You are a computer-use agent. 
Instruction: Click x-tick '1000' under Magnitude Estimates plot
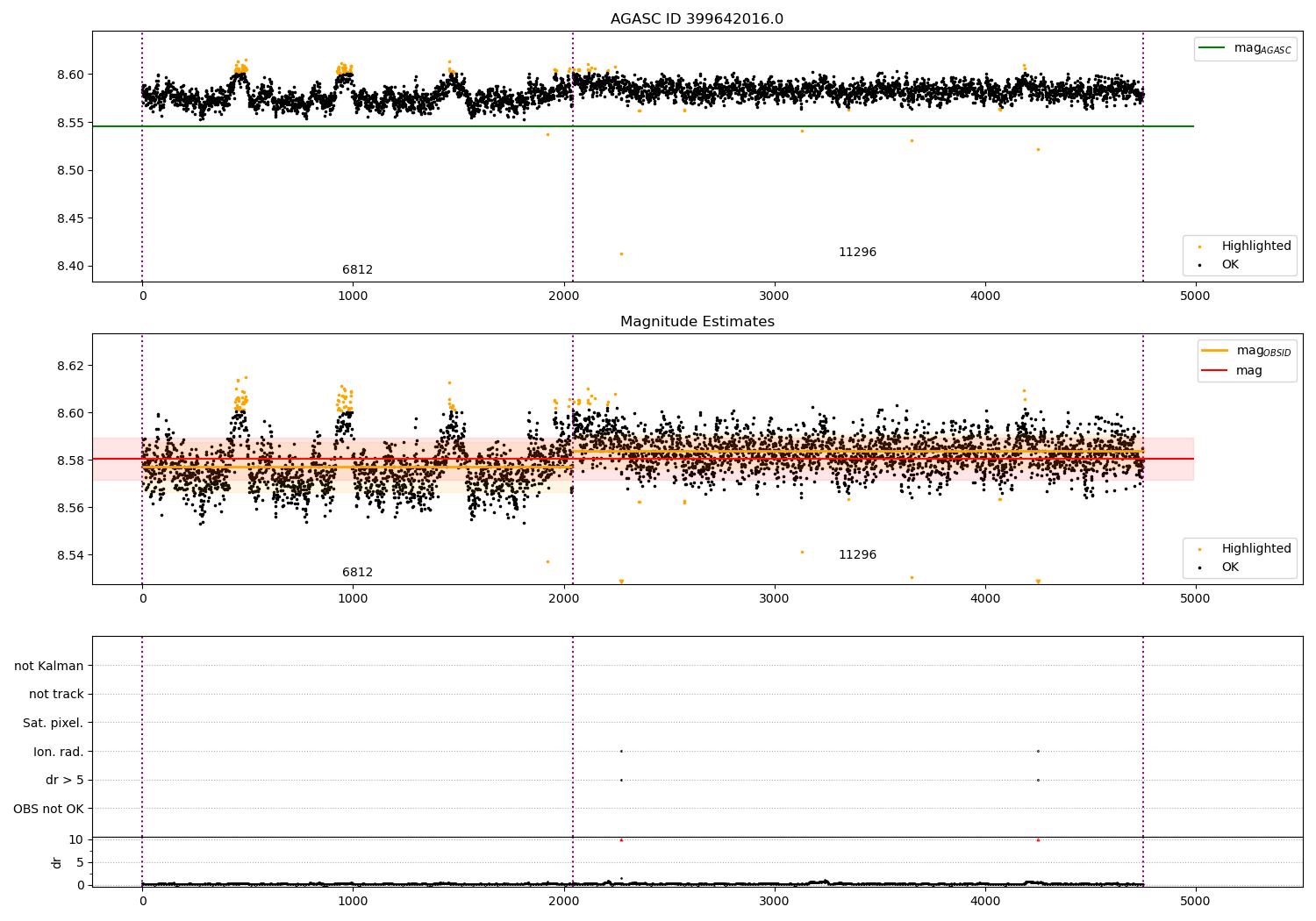coord(353,598)
